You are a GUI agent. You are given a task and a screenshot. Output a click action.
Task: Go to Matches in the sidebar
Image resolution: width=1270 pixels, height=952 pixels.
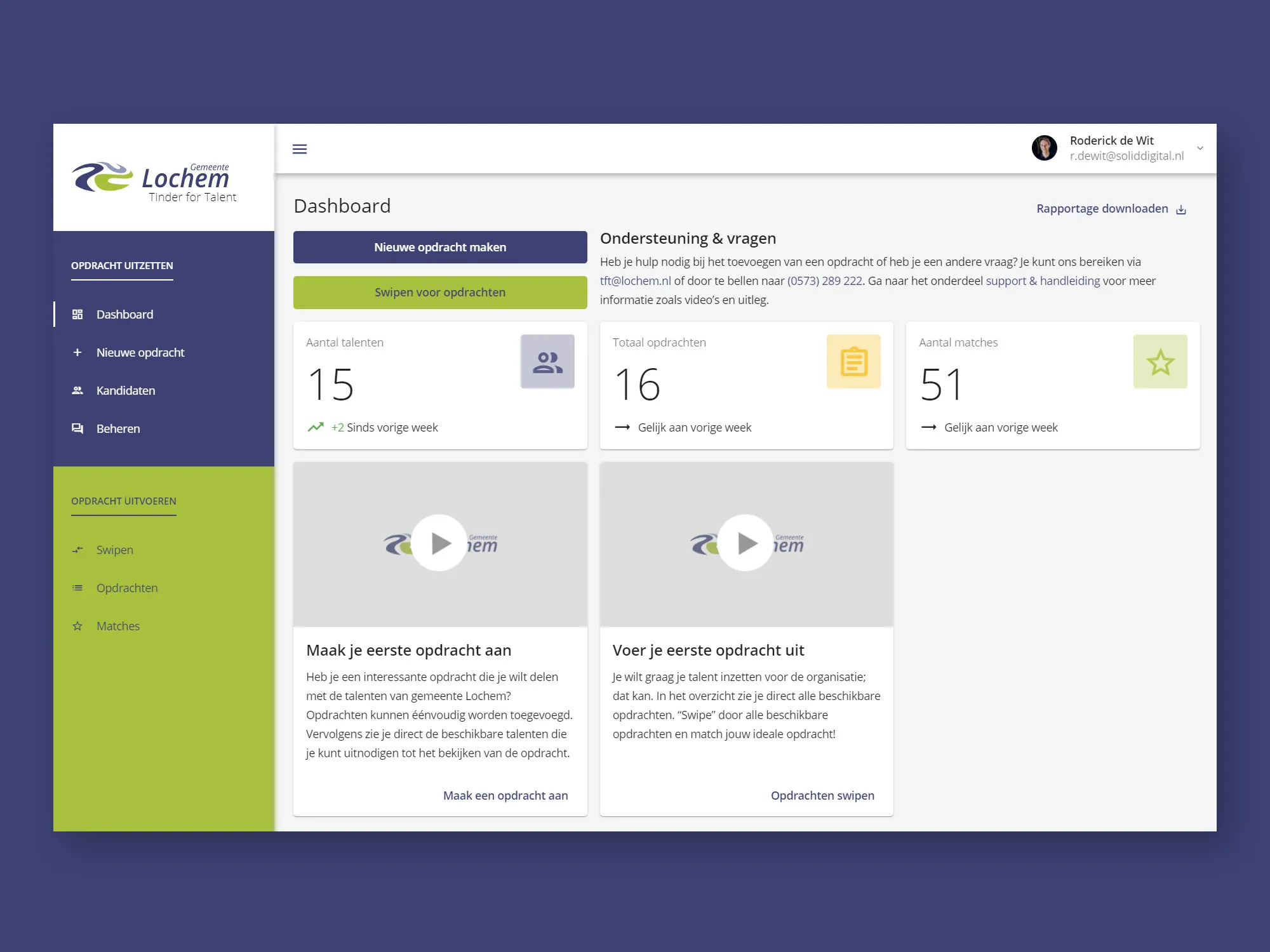click(x=118, y=626)
